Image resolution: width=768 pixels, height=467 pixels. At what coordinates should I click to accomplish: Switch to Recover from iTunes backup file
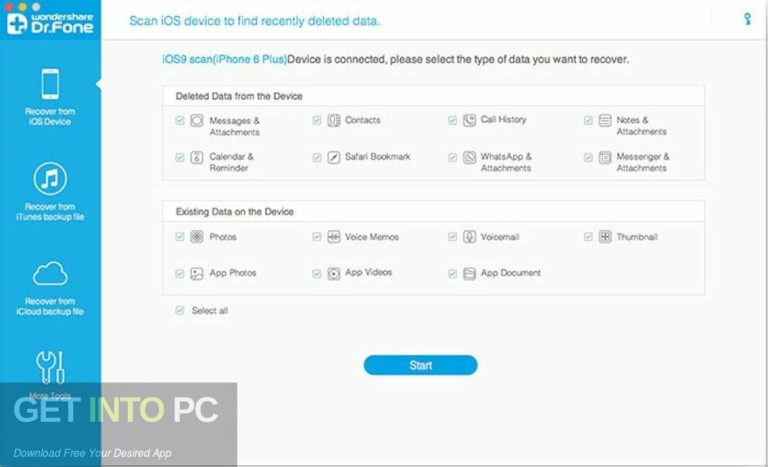click(x=50, y=193)
